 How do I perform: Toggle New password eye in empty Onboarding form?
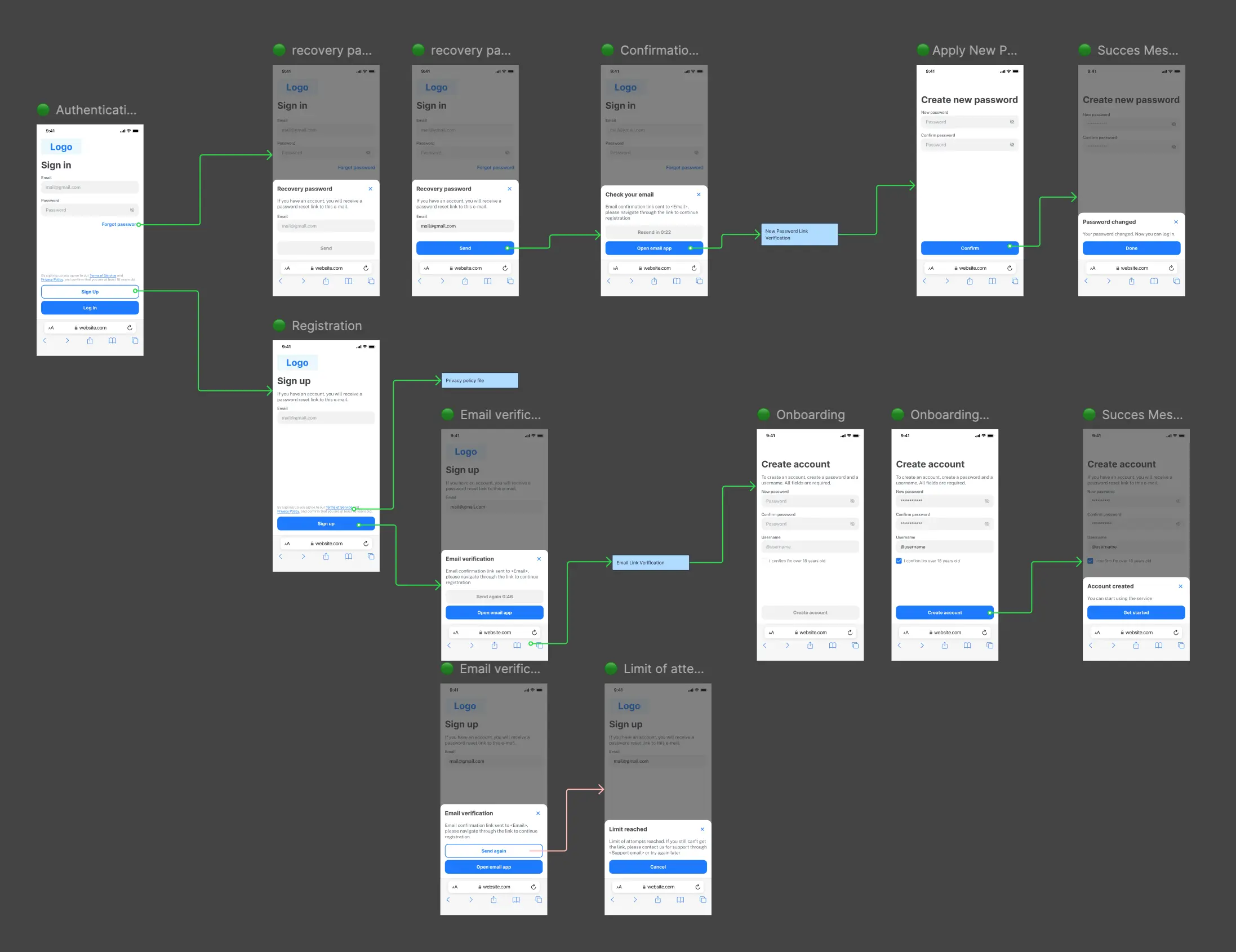pos(852,501)
